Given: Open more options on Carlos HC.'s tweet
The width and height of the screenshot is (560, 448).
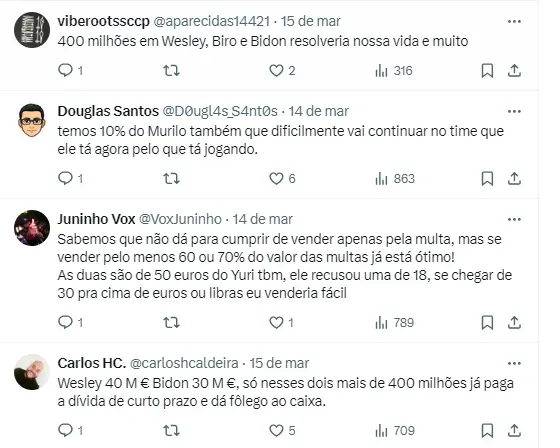Looking at the screenshot, I should point(514,364).
